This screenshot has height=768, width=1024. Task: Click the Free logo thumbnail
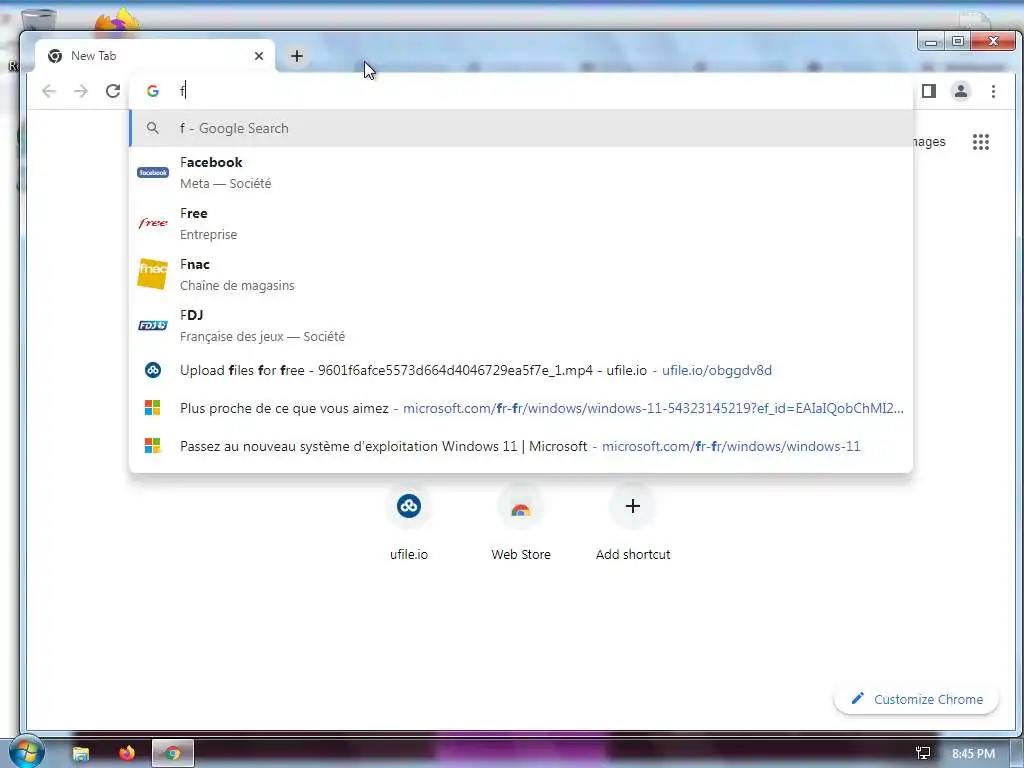153,223
